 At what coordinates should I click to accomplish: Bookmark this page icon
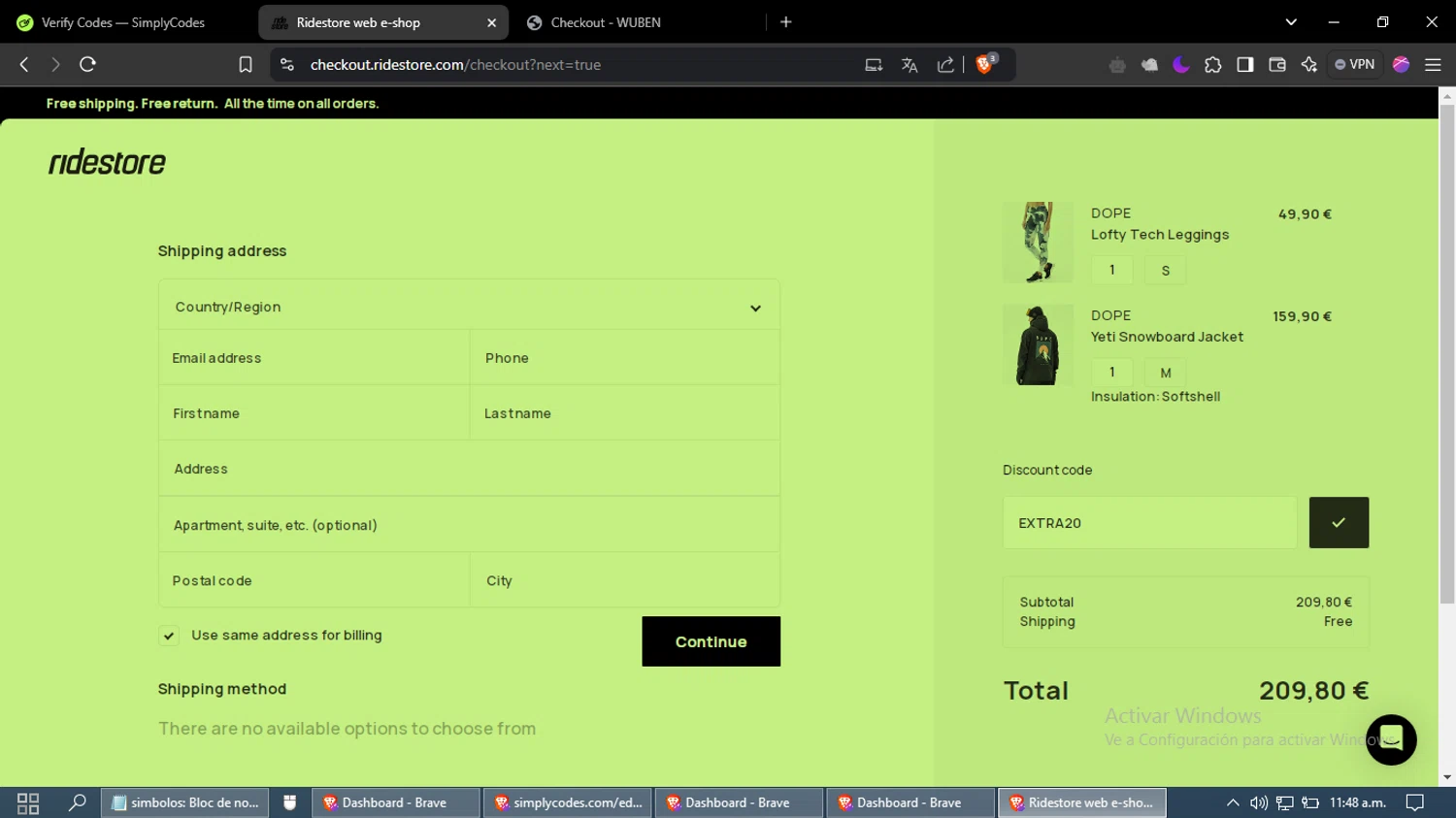pyautogui.click(x=246, y=65)
